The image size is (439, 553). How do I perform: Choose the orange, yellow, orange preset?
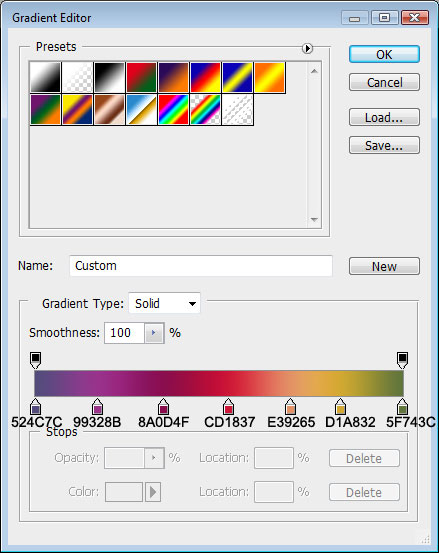[x=269, y=78]
